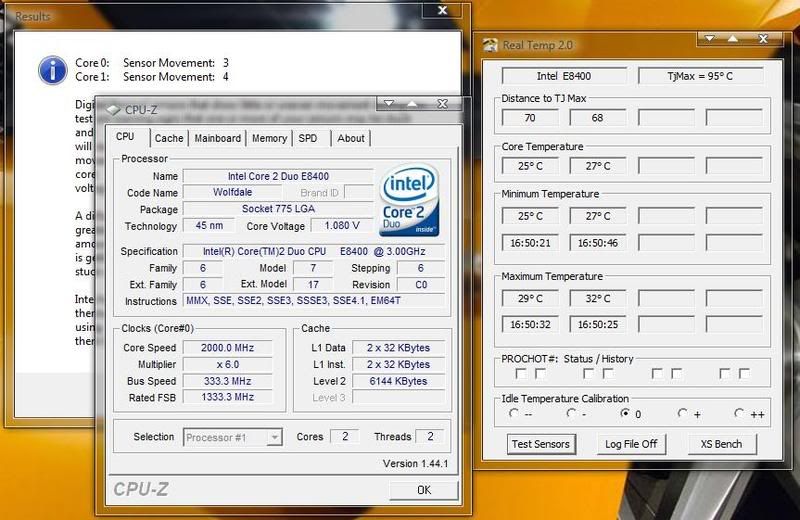Image resolution: width=800 pixels, height=520 pixels.
Task: Click the Level 2 cache value 6144 KBytes
Action: click(398, 381)
